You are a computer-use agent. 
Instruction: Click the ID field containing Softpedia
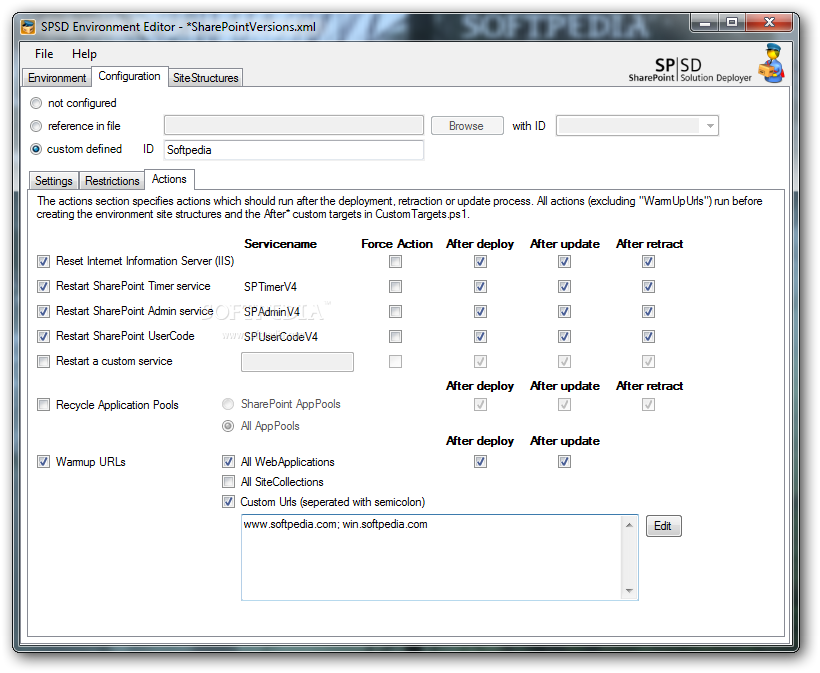[x=294, y=150]
